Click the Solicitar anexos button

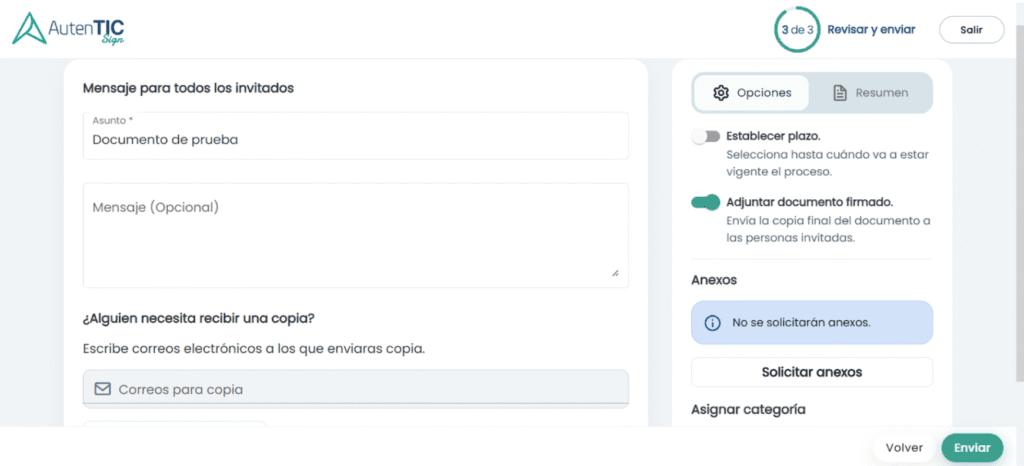click(x=812, y=372)
